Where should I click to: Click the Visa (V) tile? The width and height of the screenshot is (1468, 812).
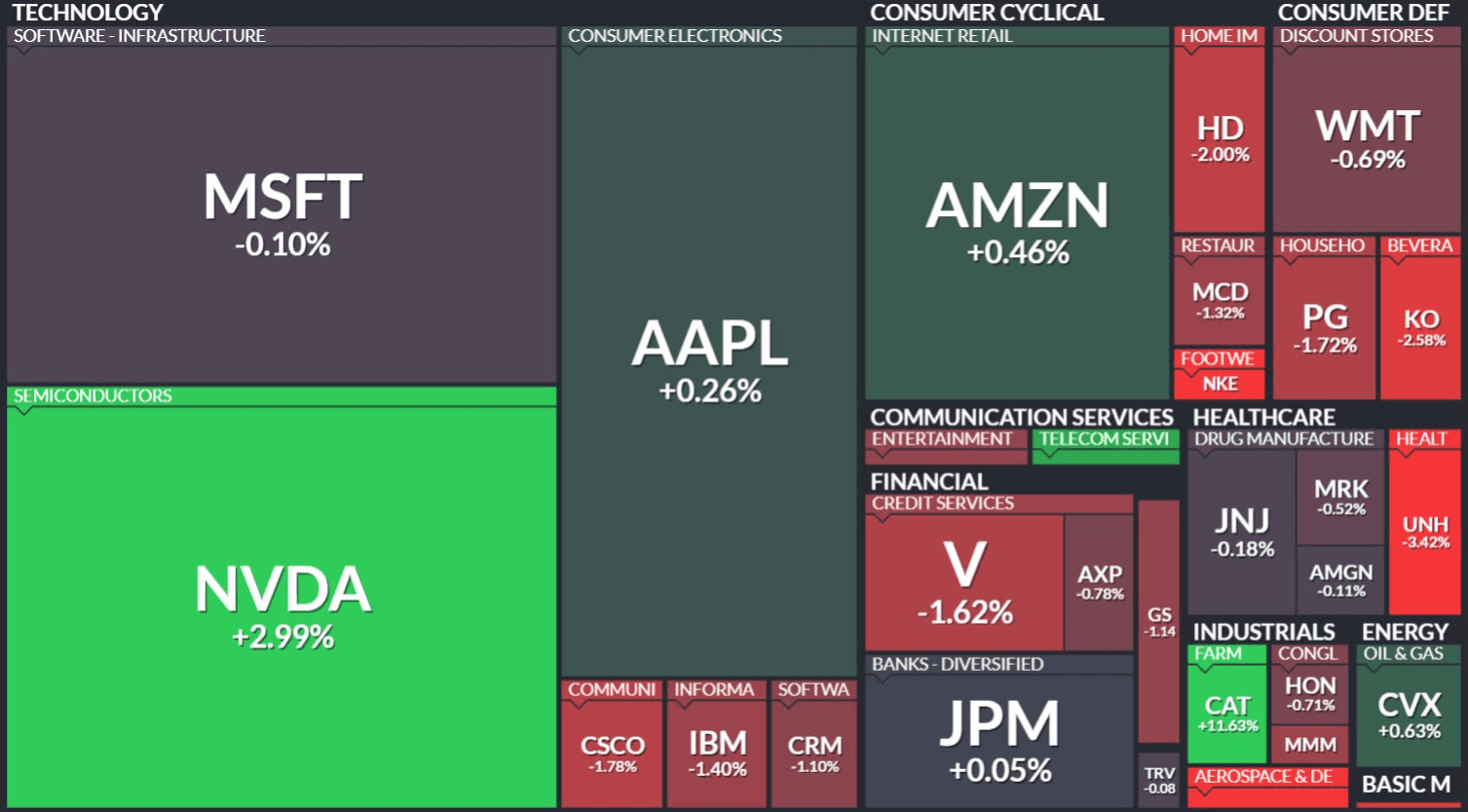click(964, 581)
